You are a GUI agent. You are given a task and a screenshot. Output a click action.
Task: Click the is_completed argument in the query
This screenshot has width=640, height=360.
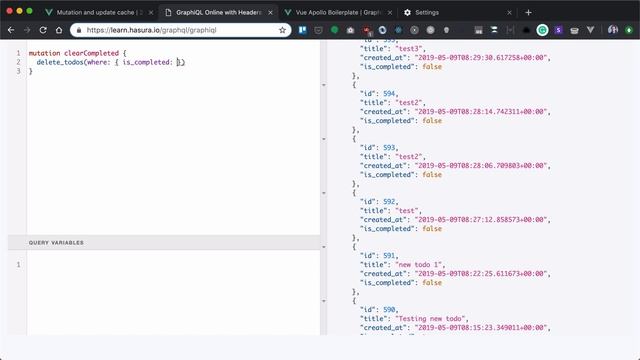coord(146,62)
